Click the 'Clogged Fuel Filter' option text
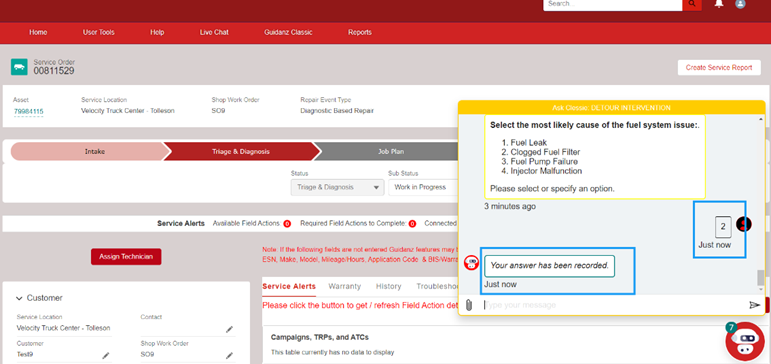Screen dimensions: 771x364 pos(545,152)
